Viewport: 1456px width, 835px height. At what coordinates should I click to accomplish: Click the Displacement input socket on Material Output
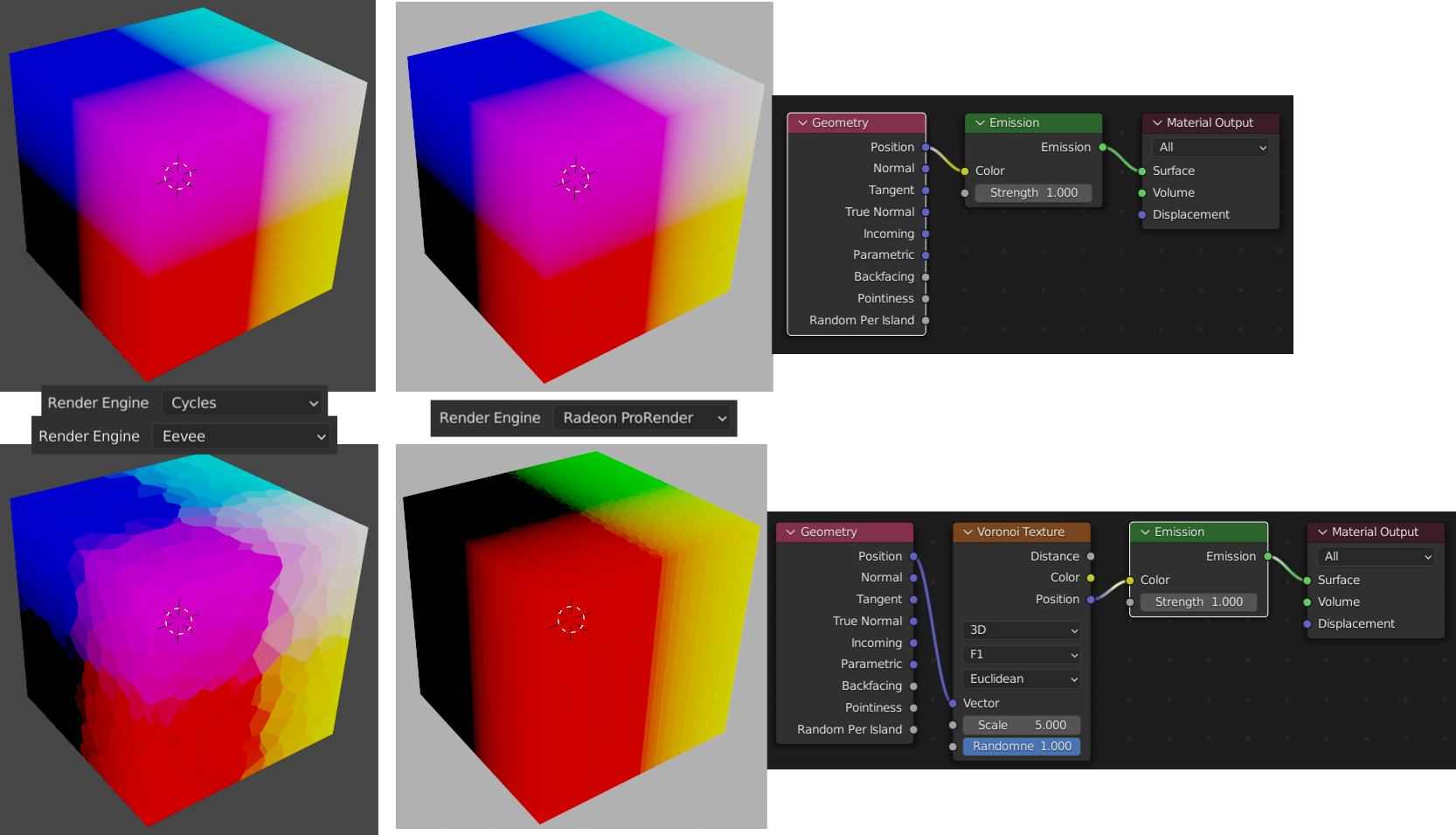tap(1141, 214)
